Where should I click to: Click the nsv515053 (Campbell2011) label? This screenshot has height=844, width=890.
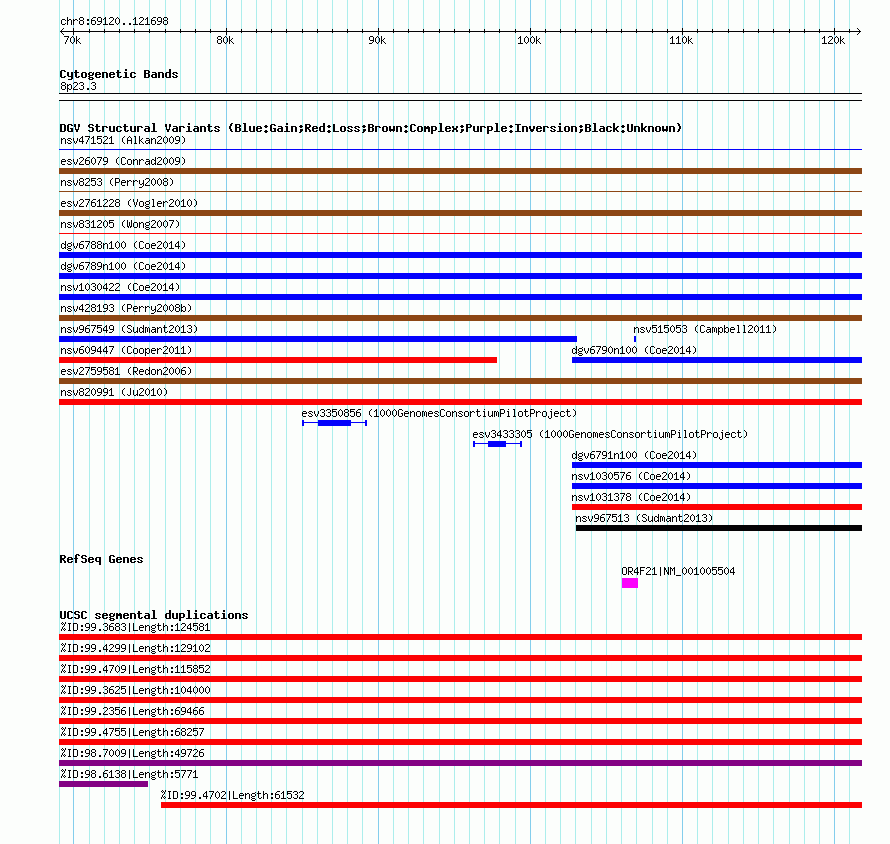[x=705, y=329]
